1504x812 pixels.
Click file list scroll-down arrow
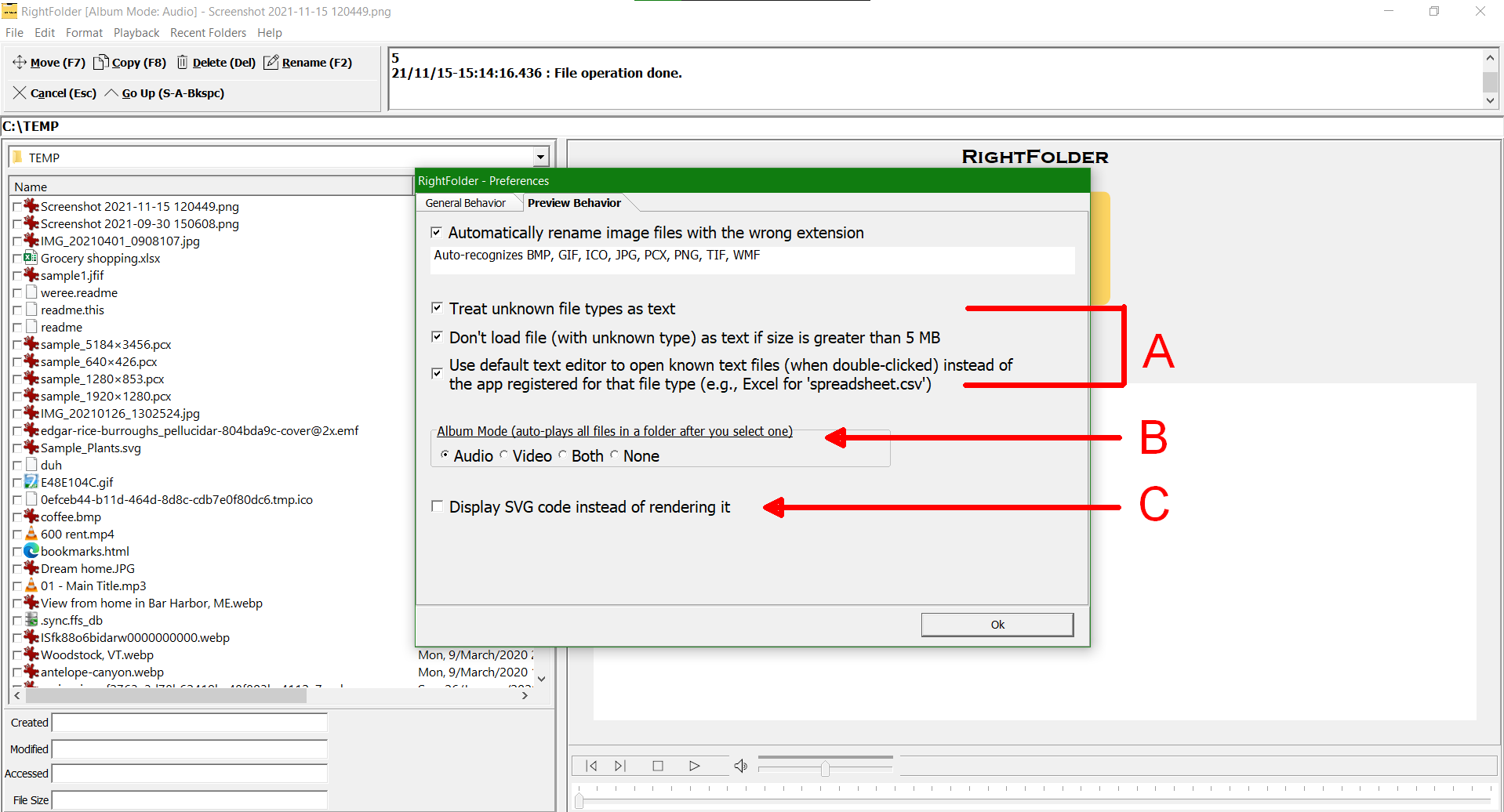pyautogui.click(x=541, y=679)
